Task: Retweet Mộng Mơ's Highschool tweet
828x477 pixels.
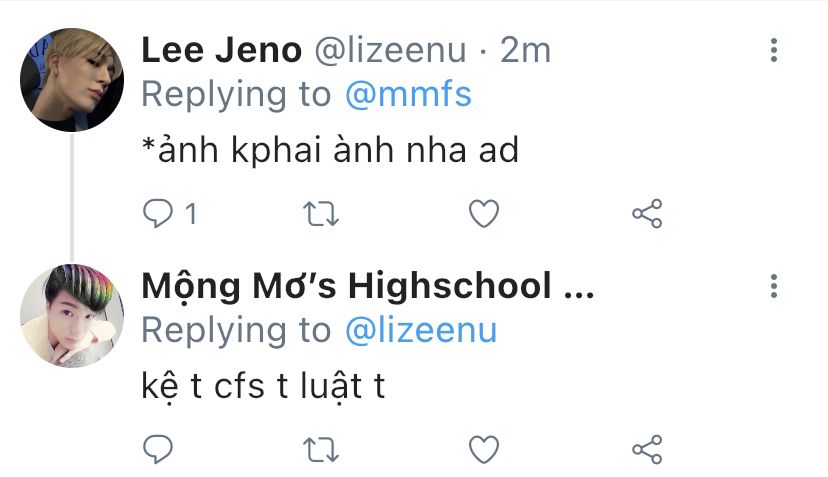Action: (321, 450)
